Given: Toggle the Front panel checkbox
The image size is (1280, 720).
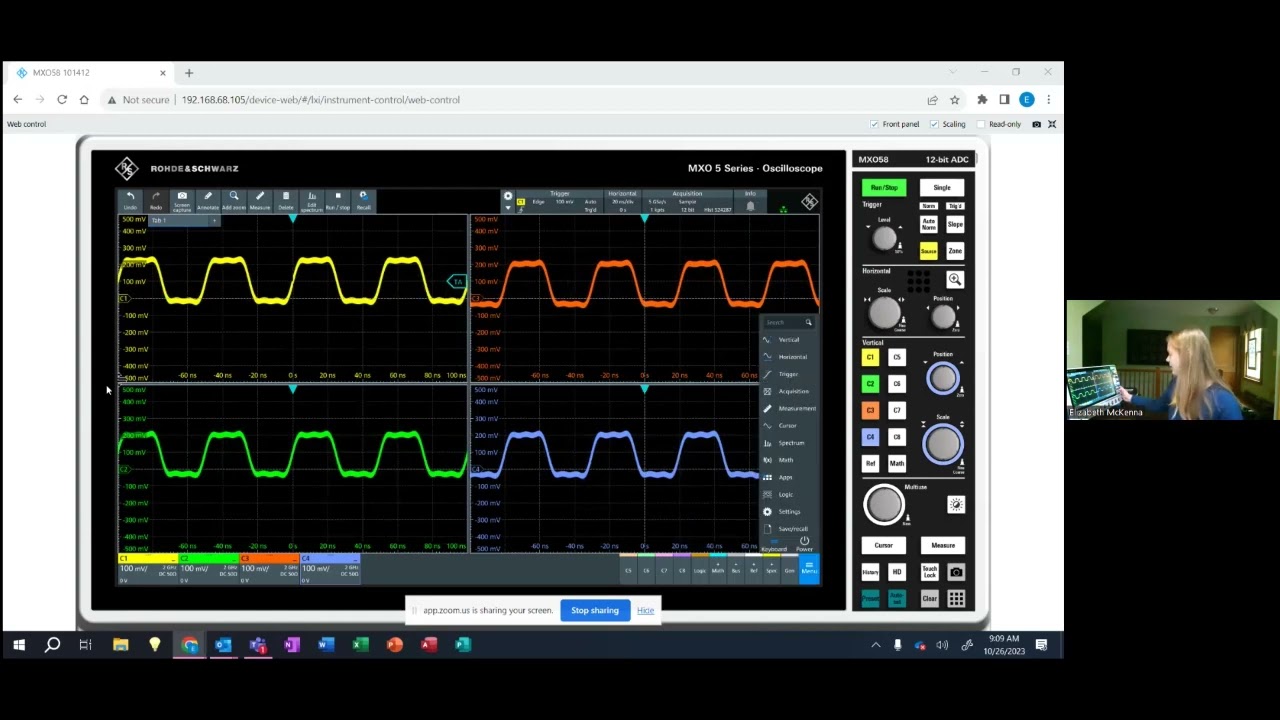Looking at the screenshot, I should tap(875, 124).
